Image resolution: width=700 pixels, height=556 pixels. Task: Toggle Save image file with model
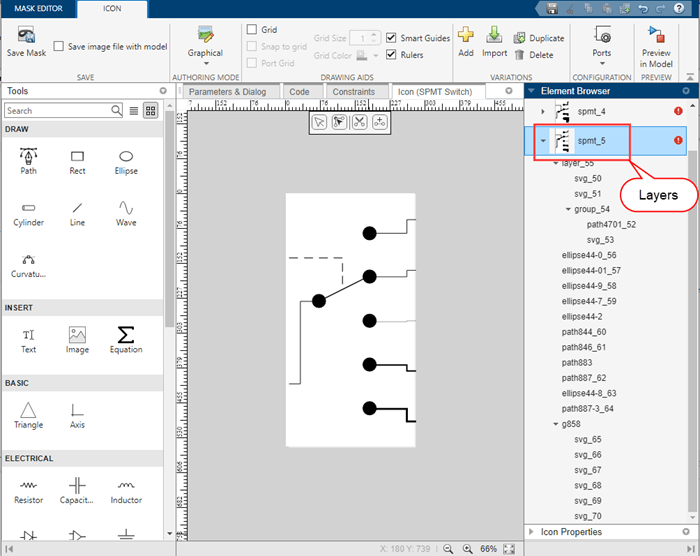[58, 46]
